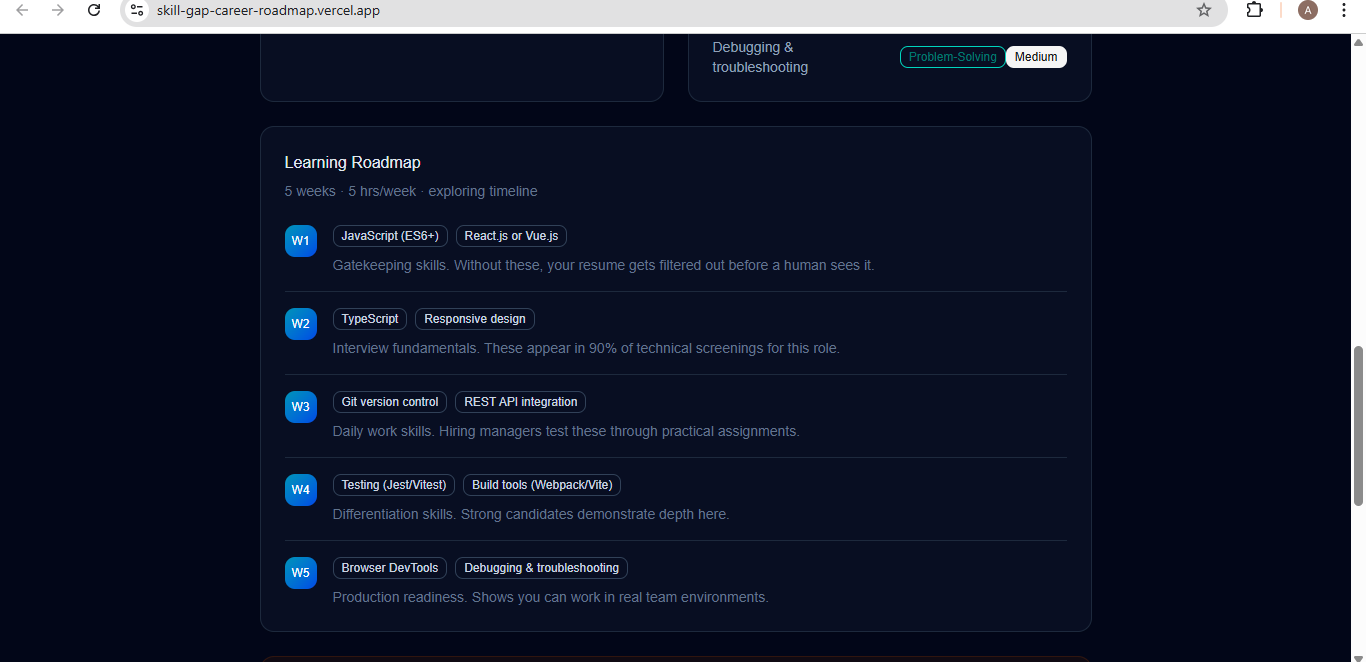Click the Git version control chip
The image size is (1366, 662).
[x=390, y=402]
